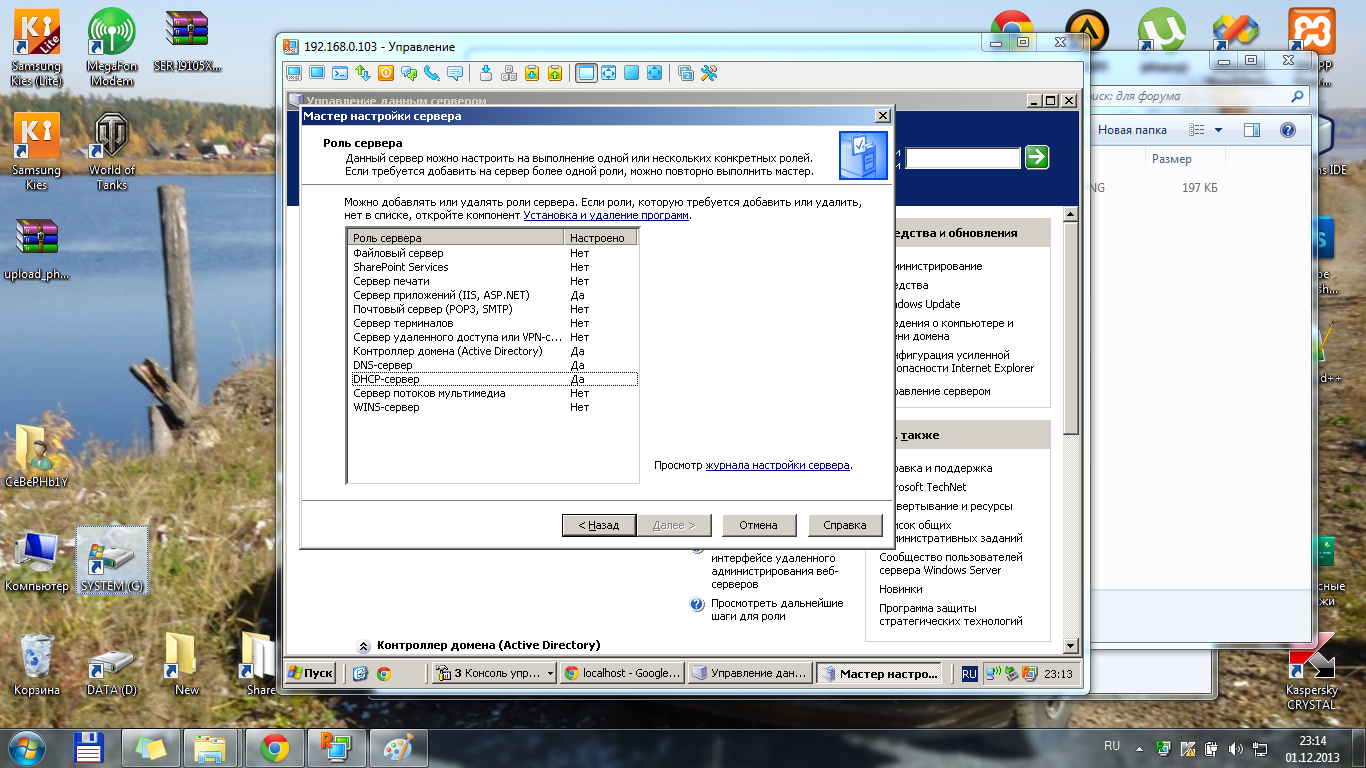Click Send Ctrl+Alt+Del icon in remote toolbar
This screenshot has height=768, width=1366.
pos(486,73)
